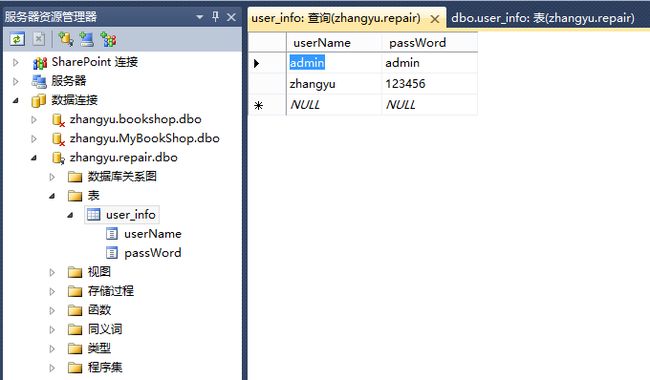Click the 存储过程 folder icon
Image resolution: width=650 pixels, height=380 pixels.
pos(75,291)
